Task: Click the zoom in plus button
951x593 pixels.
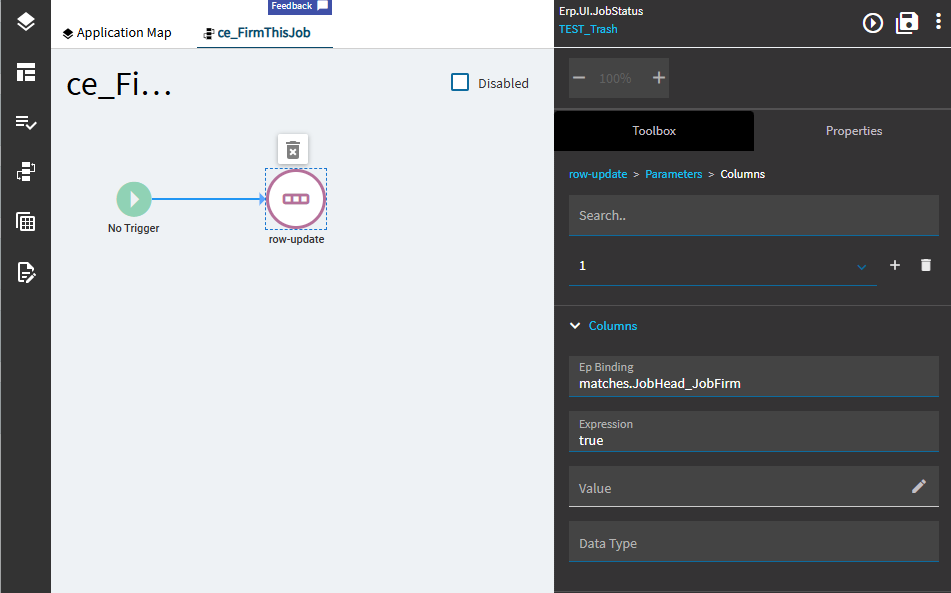Action: click(x=659, y=78)
